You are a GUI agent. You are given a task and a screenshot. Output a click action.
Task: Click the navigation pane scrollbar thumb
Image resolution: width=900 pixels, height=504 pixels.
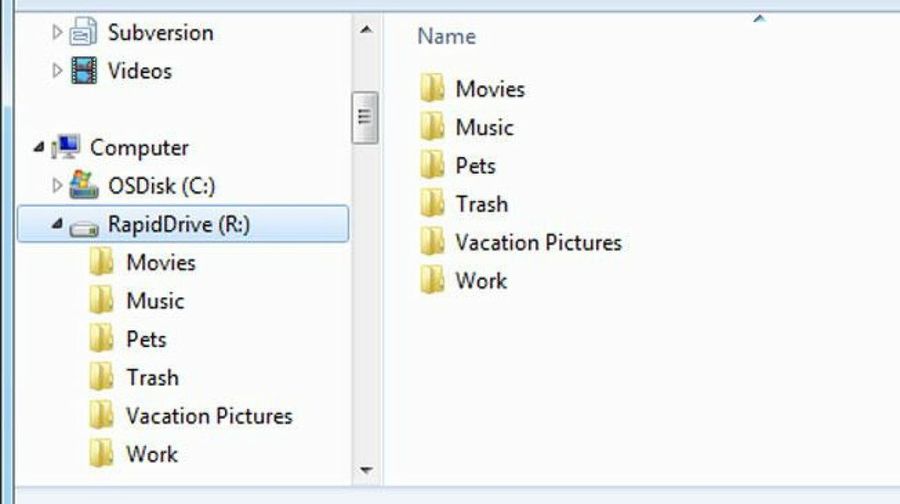click(365, 117)
